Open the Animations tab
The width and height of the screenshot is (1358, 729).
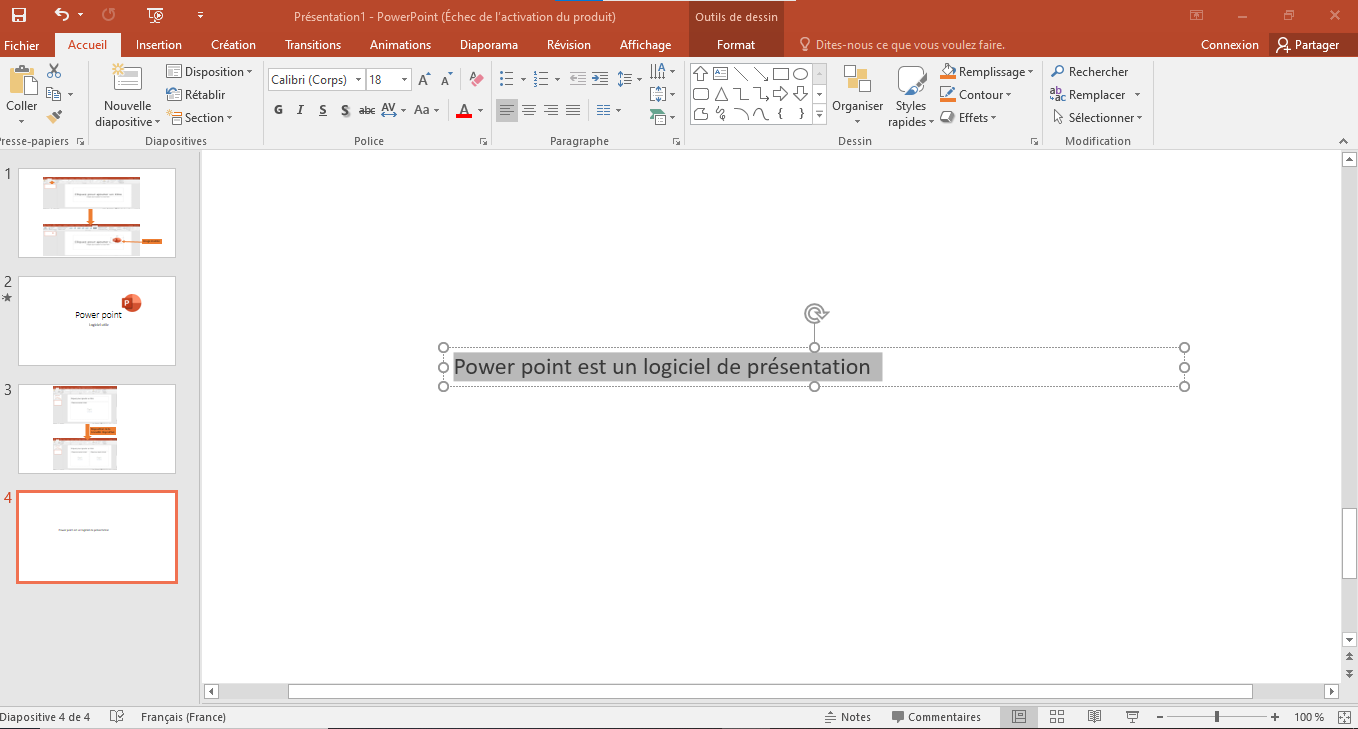tap(400, 45)
